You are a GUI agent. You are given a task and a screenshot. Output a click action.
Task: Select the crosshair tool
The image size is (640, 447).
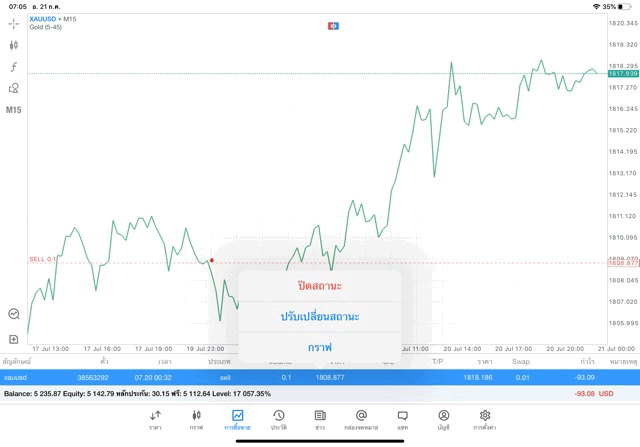[x=14, y=23]
